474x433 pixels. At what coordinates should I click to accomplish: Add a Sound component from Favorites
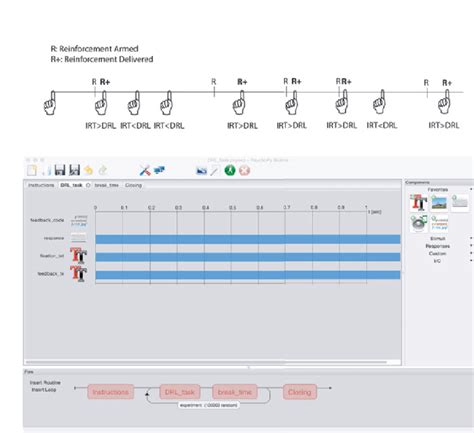tap(418, 223)
